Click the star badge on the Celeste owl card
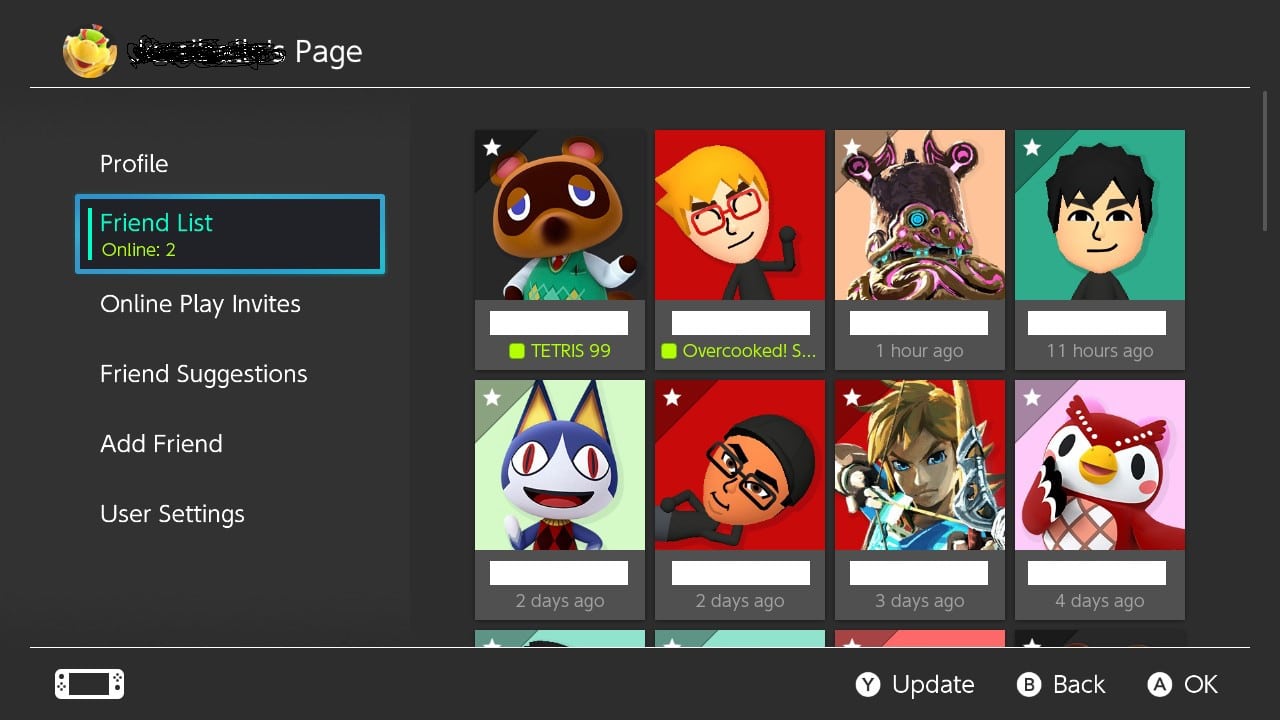The height and width of the screenshot is (720, 1280). [1031, 398]
